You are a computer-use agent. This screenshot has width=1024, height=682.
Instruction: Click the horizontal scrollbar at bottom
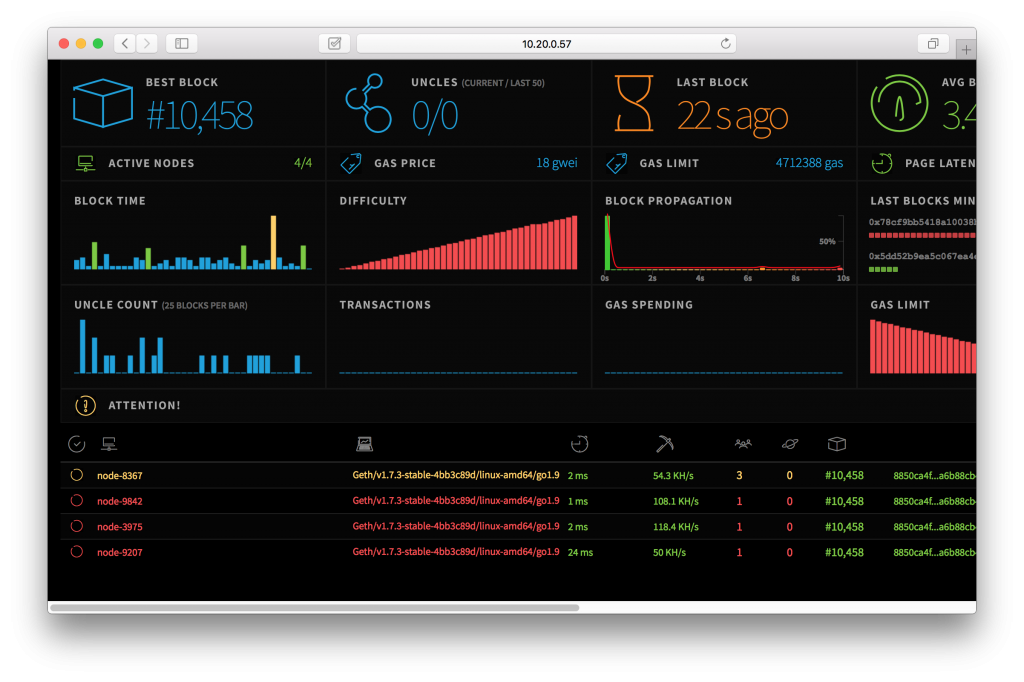315,608
